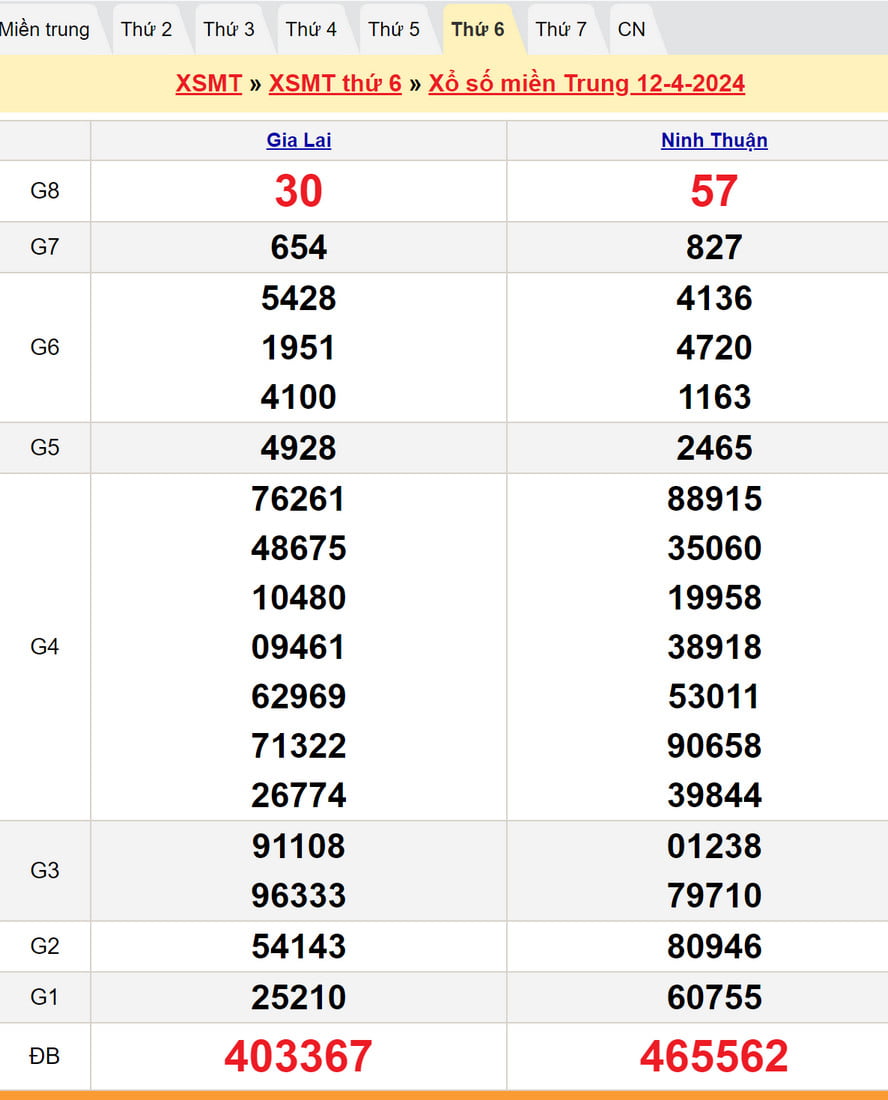Select the G2 result 80946

714,946
